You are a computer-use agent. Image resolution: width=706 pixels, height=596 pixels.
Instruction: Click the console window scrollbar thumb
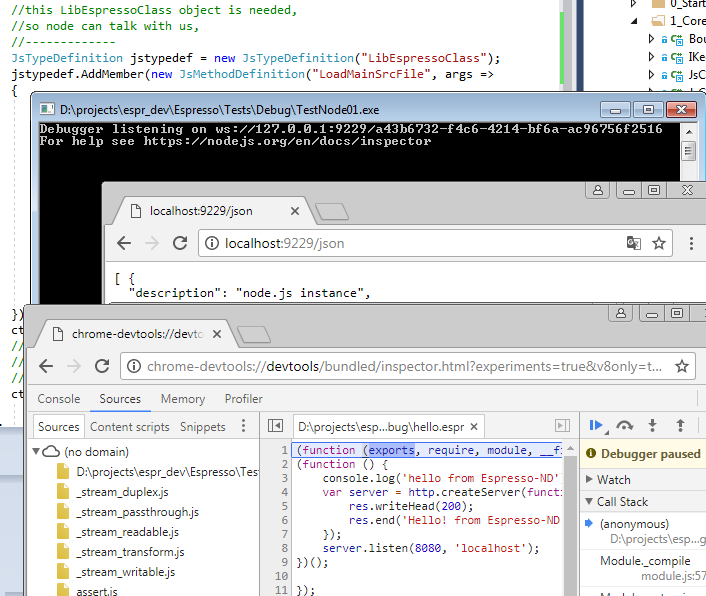[x=688, y=151]
